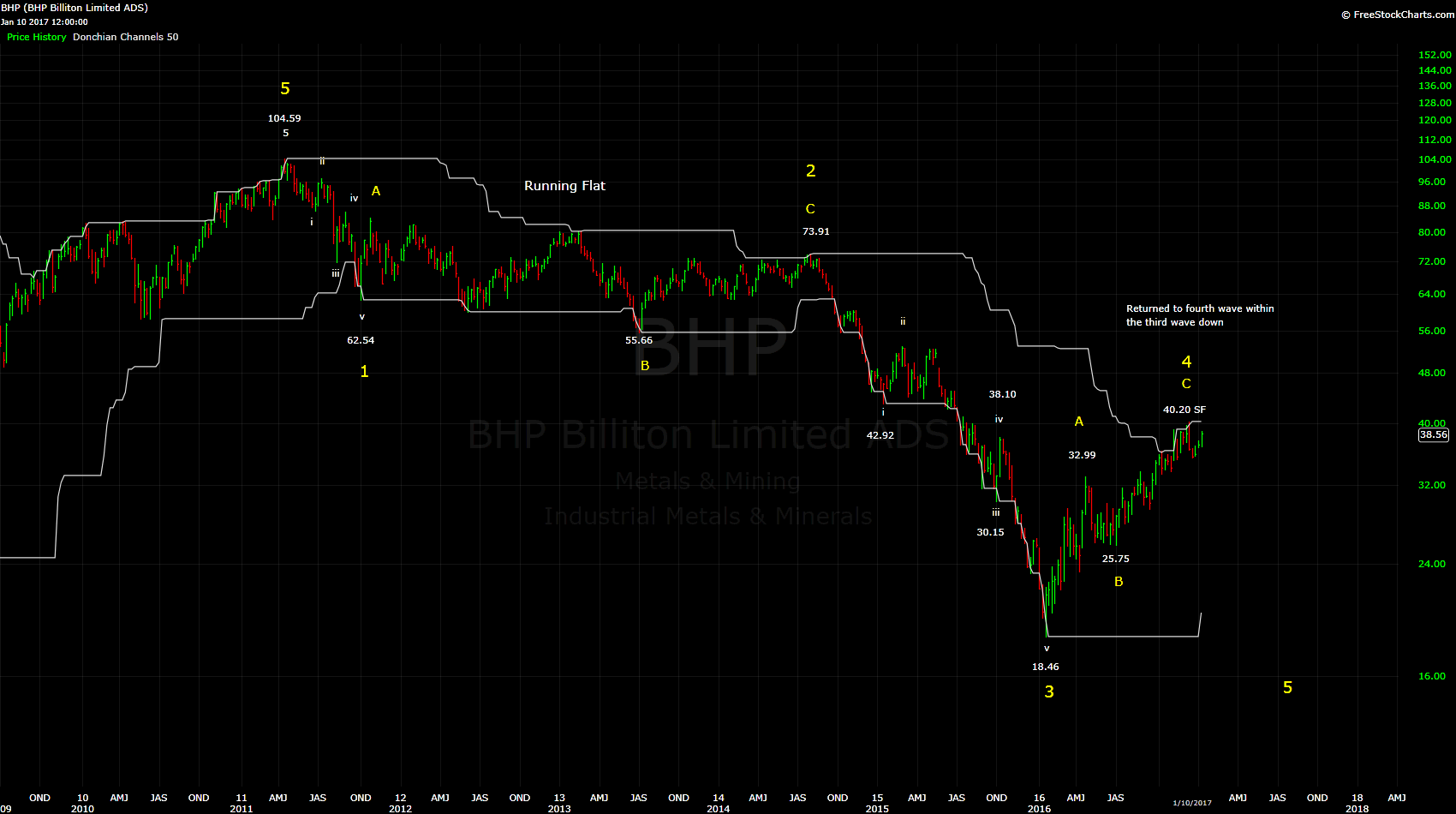The width and height of the screenshot is (1456, 814).
Task: Click the Jan 10 2017 12:00:00 timestamp
Action: coord(45,22)
